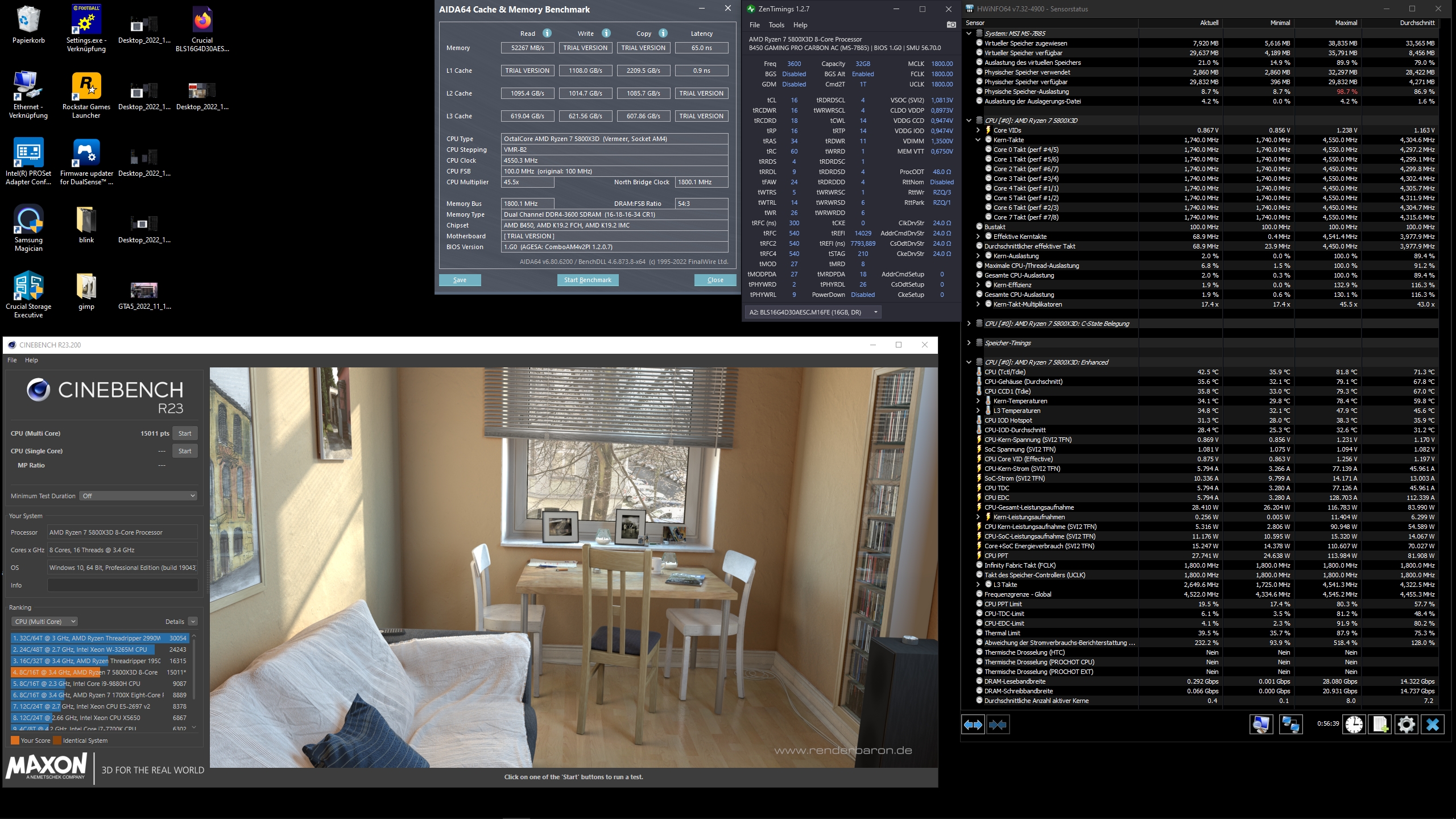The height and width of the screenshot is (819, 1456).
Task: Open the HWiNFO network monitors icon
Action: point(1290,725)
